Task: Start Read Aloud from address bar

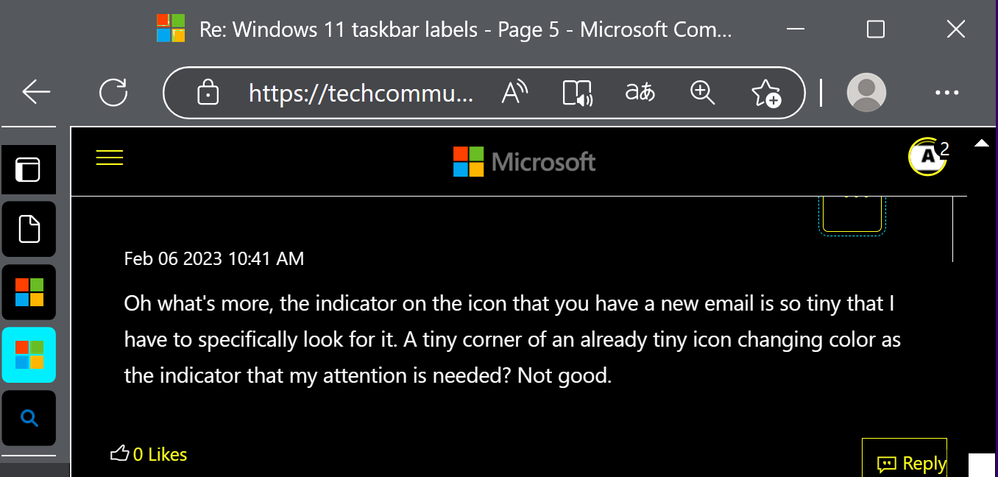Action: (515, 93)
